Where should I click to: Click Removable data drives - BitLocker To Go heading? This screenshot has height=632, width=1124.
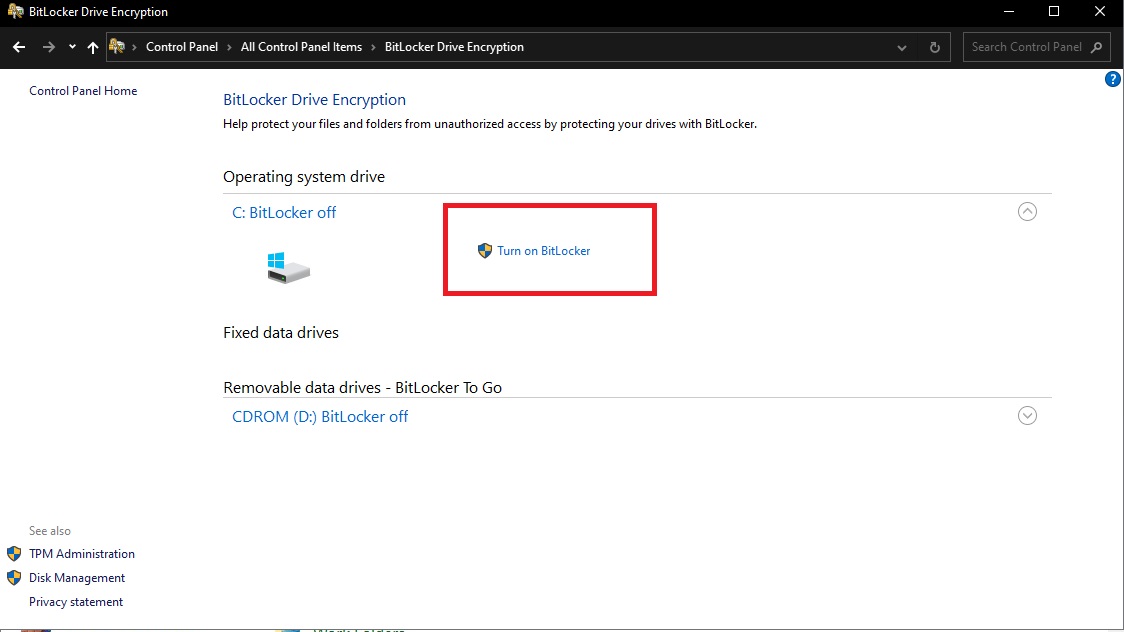pos(363,388)
